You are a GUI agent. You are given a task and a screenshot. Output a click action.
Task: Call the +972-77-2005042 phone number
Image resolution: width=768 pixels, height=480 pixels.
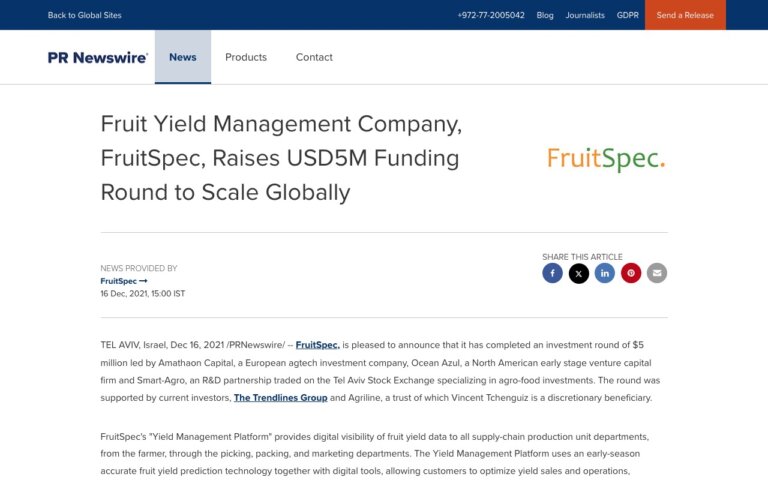click(x=491, y=15)
